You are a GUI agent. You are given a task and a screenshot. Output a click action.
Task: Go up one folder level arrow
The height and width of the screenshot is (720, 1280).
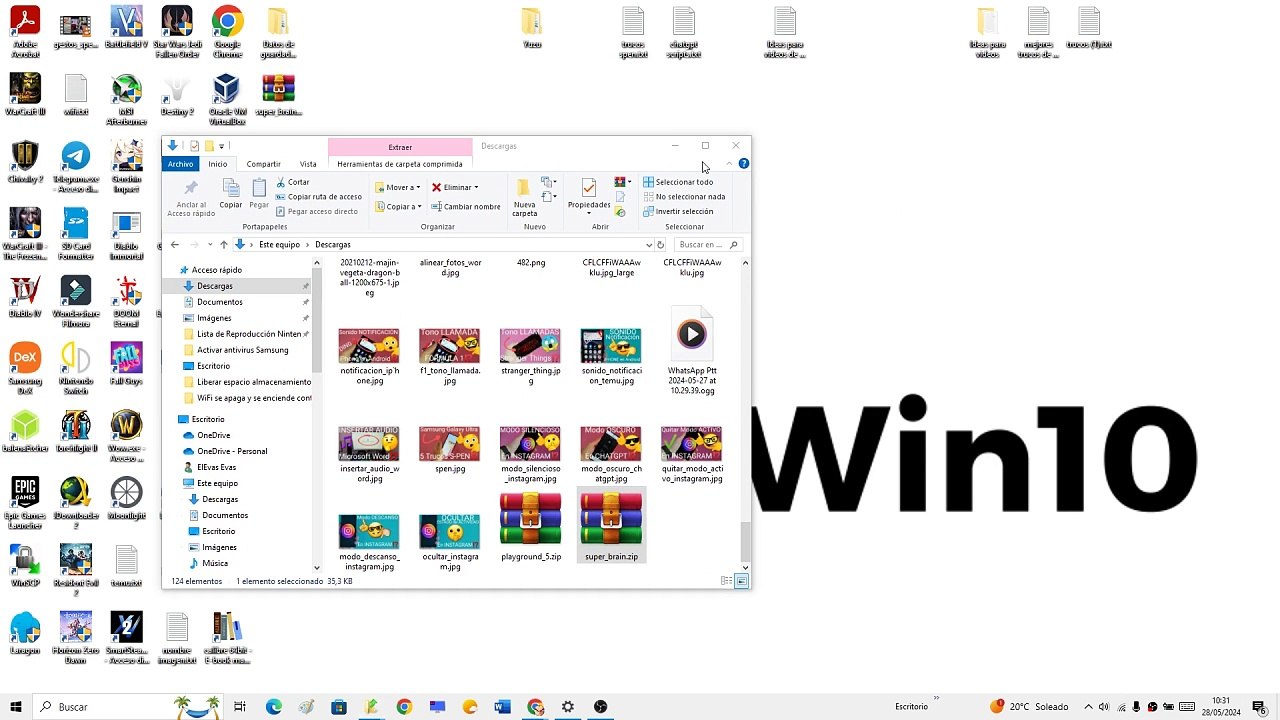[x=224, y=244]
